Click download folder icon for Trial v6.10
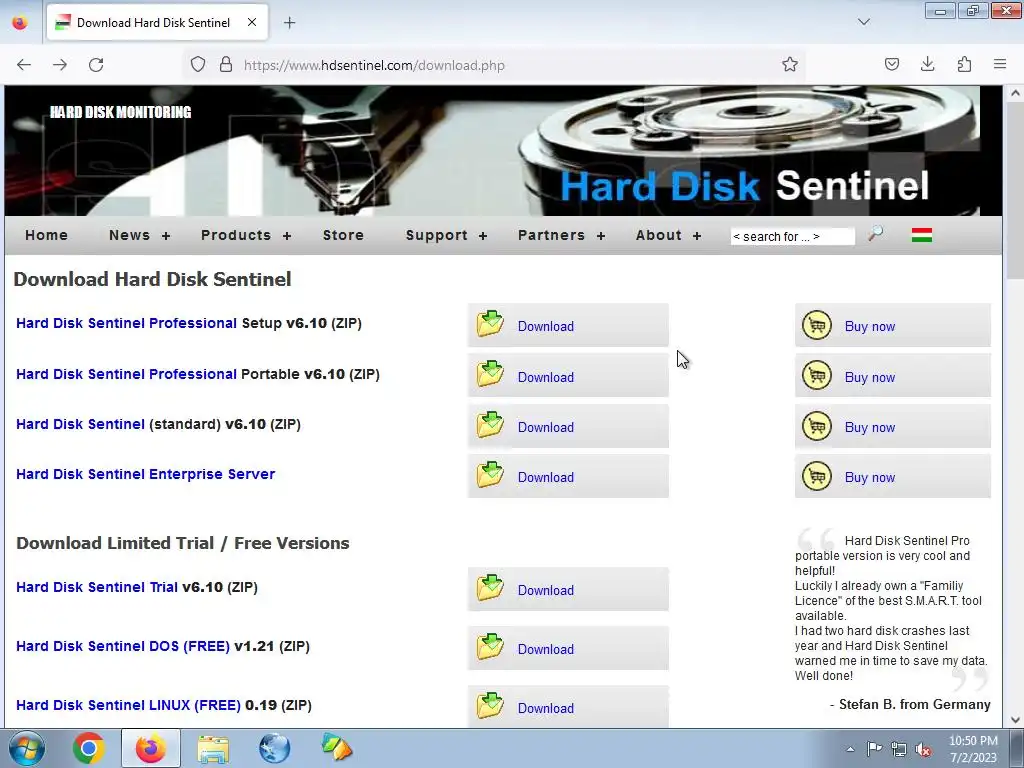Screen dimensions: 1024x768 coord(490,588)
